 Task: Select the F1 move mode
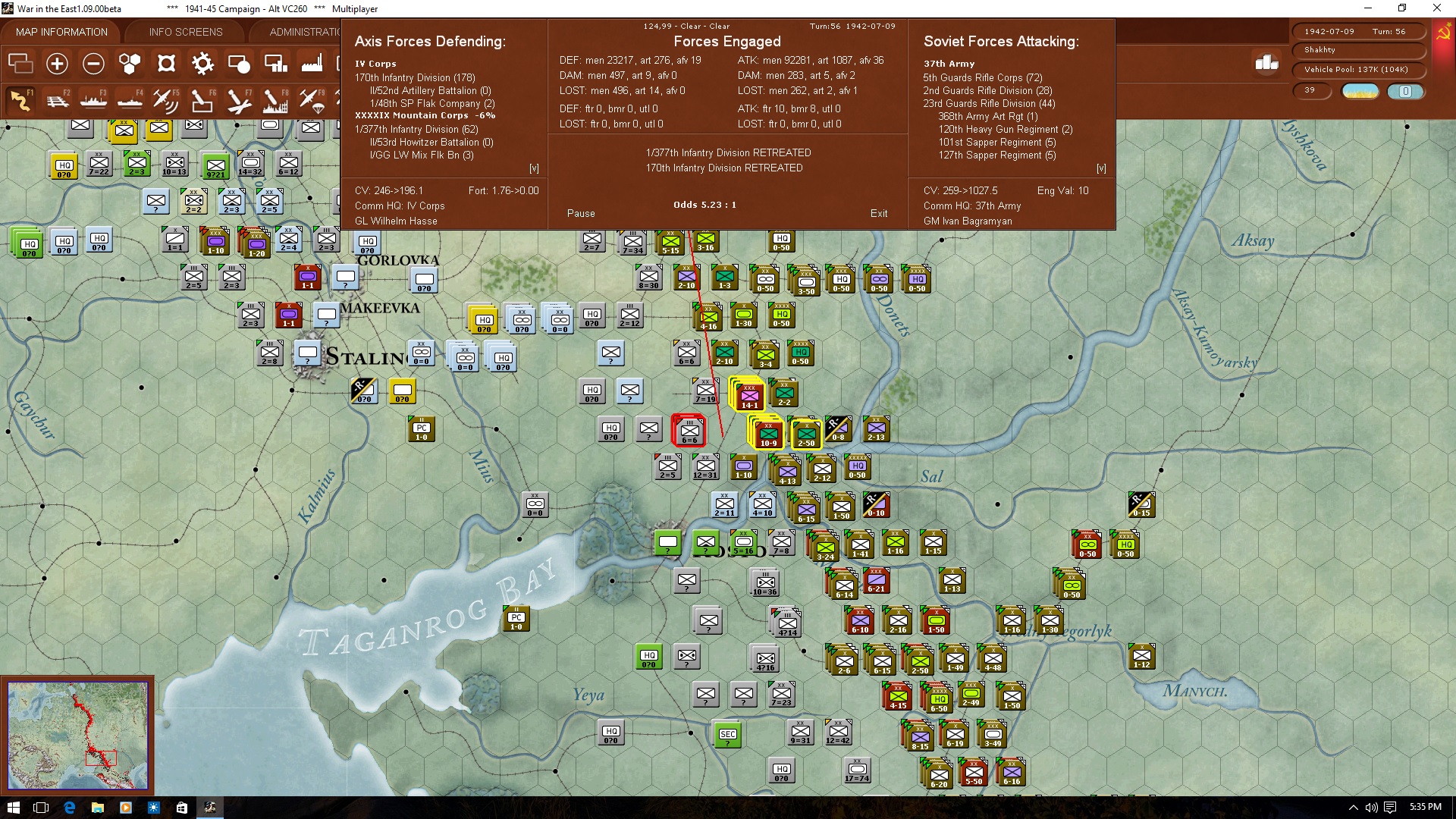pyautogui.click(x=20, y=100)
